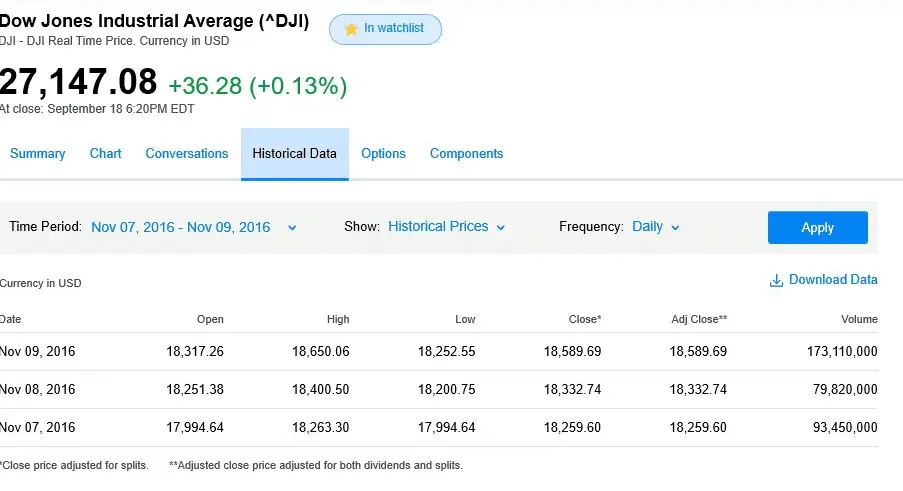Select the Nov 09, 2016 row date
This screenshot has width=903, height=491.
(x=38, y=351)
